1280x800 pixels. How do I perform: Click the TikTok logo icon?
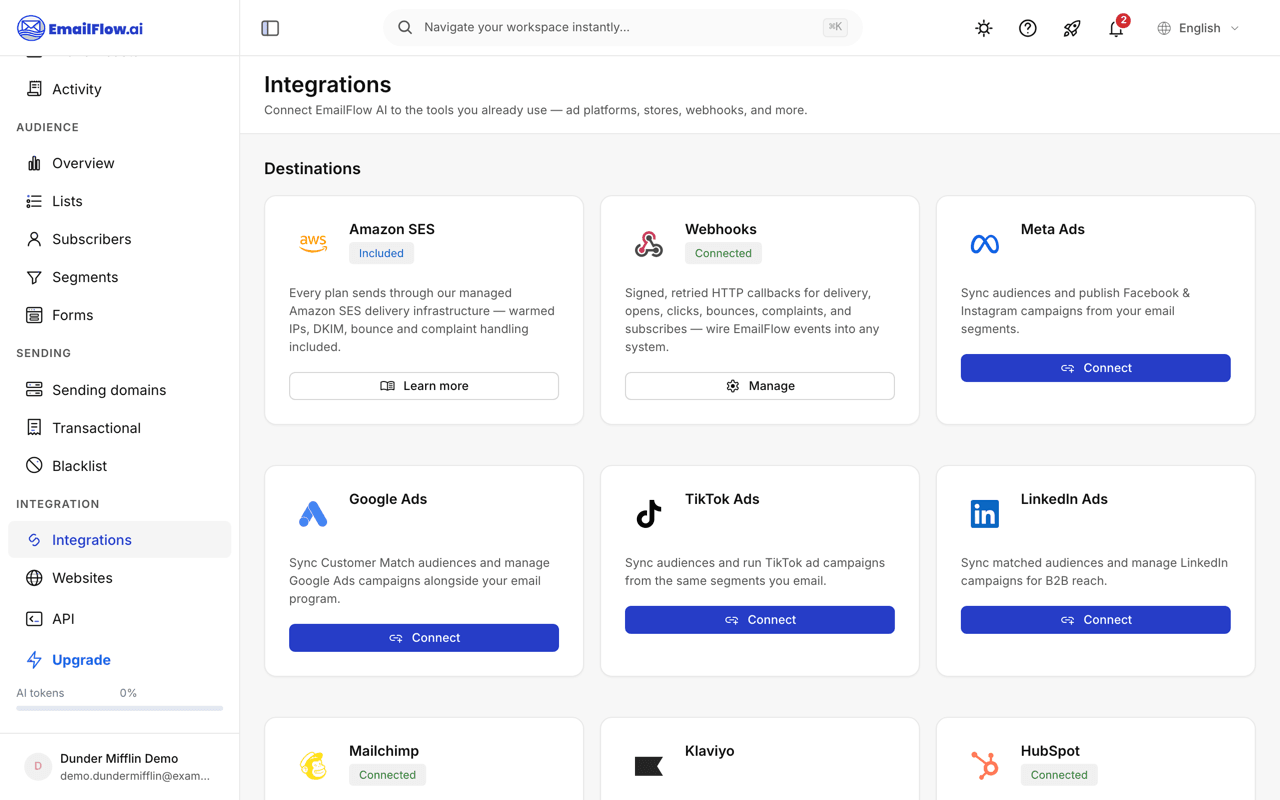coord(649,514)
